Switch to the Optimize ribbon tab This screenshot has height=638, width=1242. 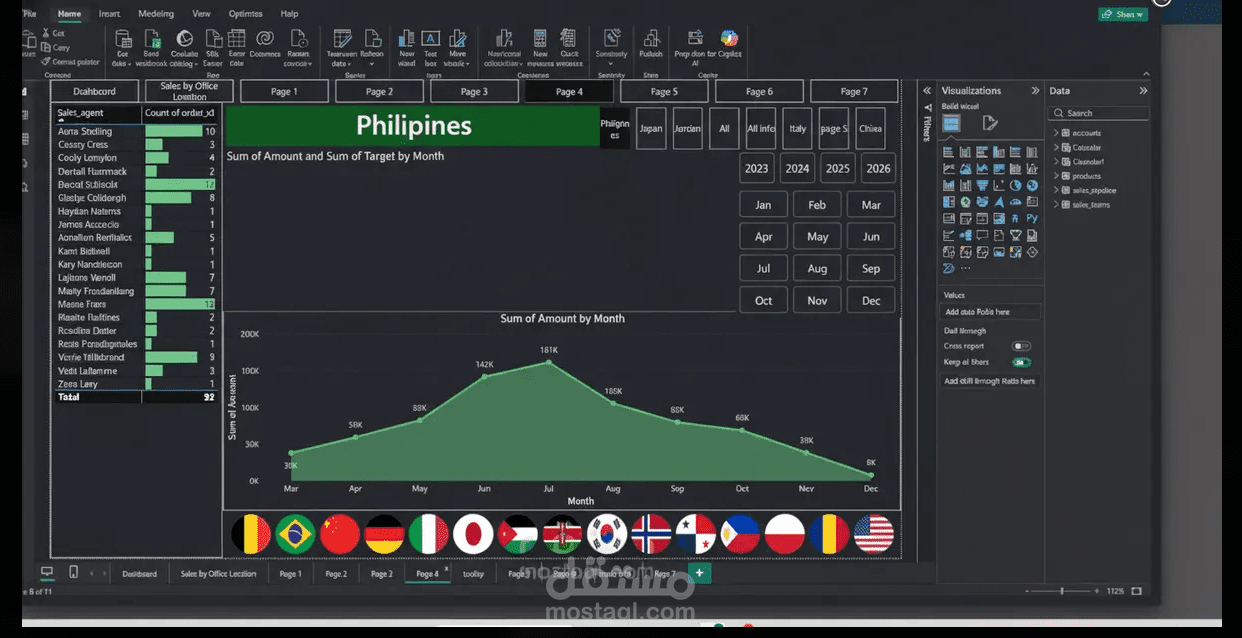(245, 14)
